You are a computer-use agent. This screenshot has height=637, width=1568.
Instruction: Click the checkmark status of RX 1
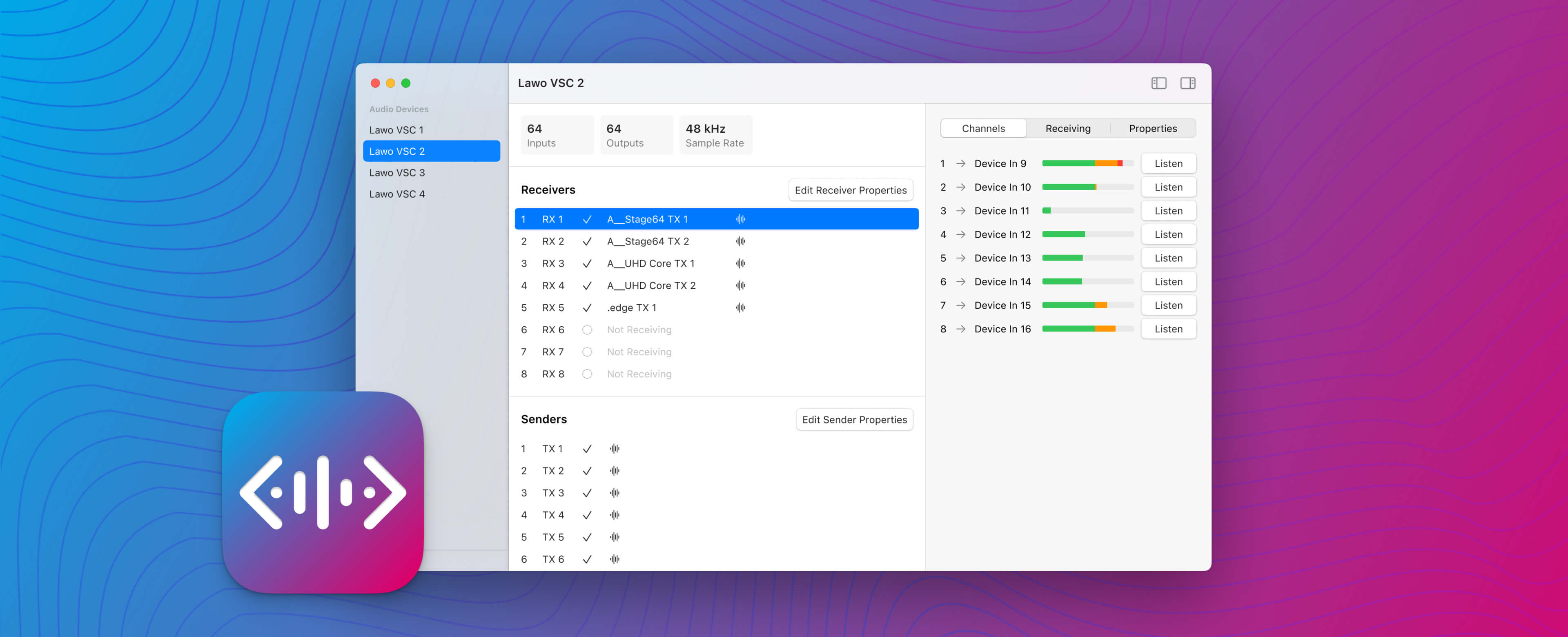(x=587, y=219)
